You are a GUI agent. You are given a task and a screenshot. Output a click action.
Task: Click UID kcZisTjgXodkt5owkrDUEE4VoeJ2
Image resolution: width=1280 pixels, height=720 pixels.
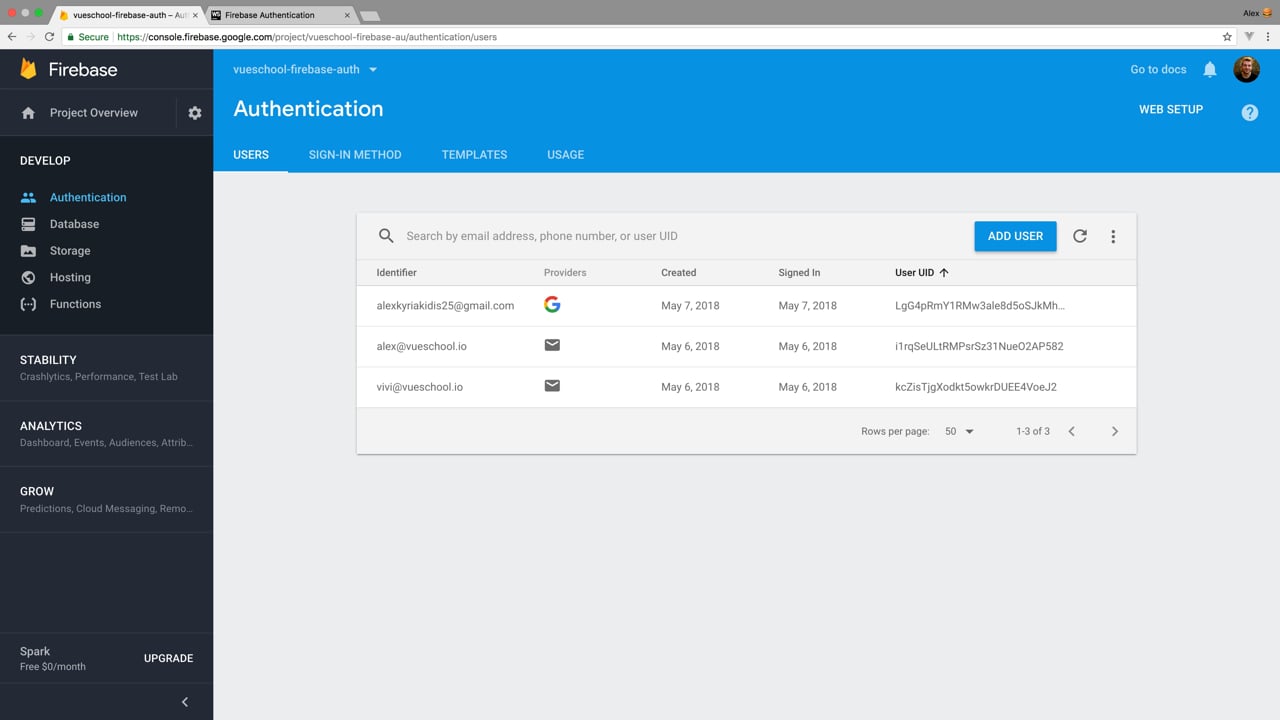(976, 387)
